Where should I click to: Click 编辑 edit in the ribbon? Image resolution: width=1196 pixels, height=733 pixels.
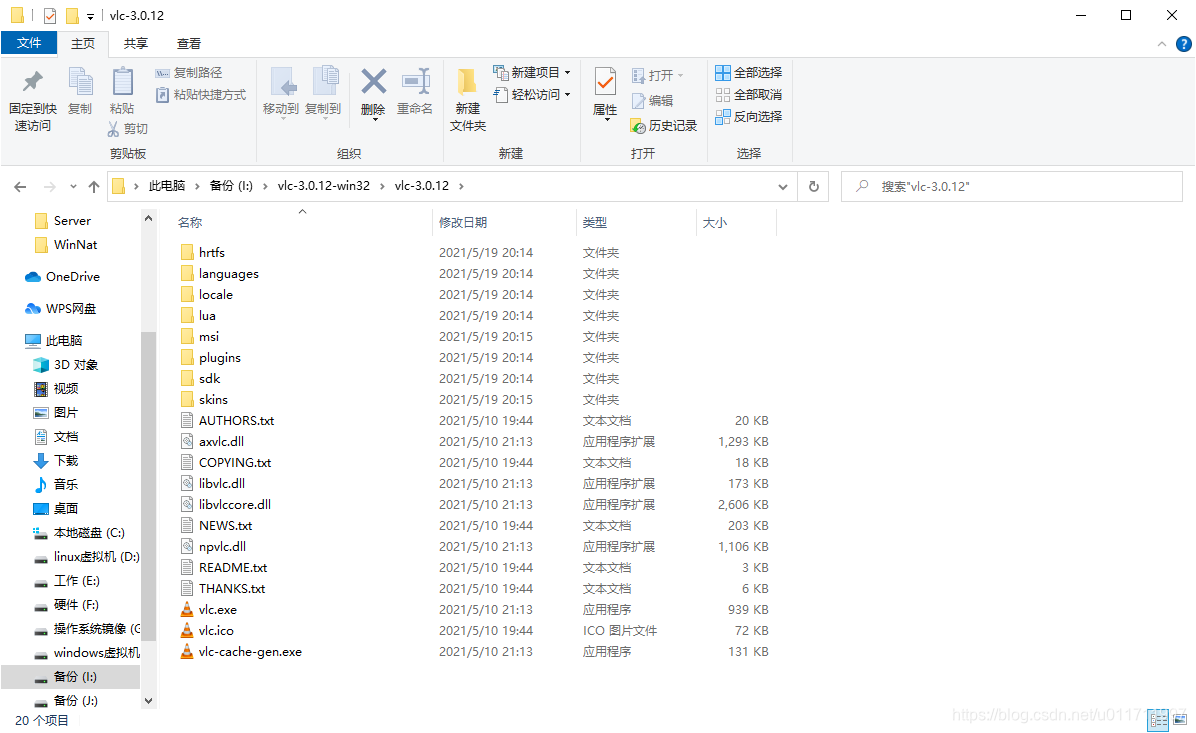click(x=652, y=101)
